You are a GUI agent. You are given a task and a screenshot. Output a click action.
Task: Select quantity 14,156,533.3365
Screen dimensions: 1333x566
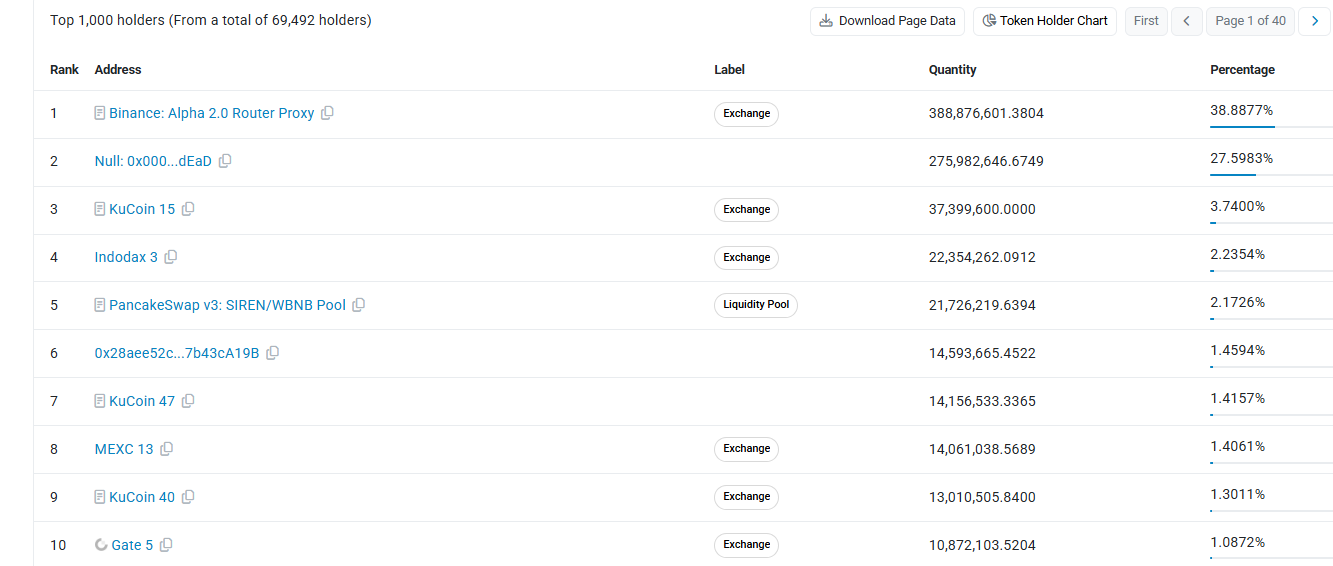[982, 402]
